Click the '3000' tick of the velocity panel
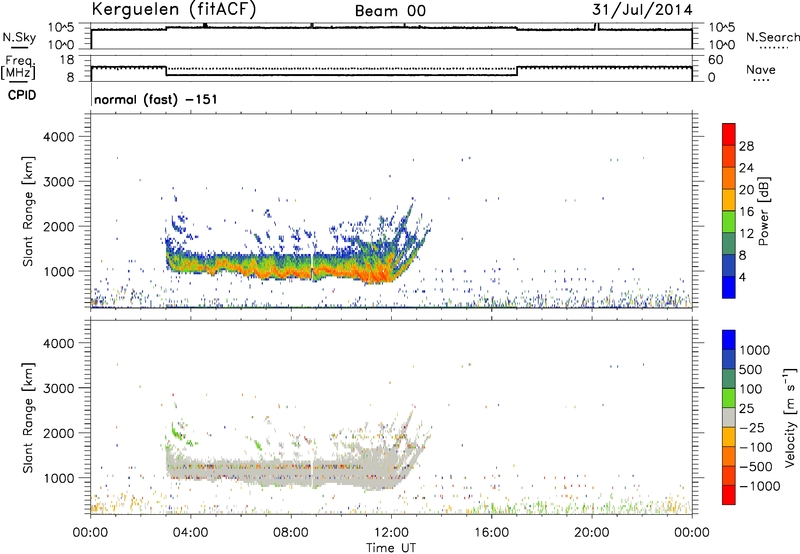 point(59,388)
